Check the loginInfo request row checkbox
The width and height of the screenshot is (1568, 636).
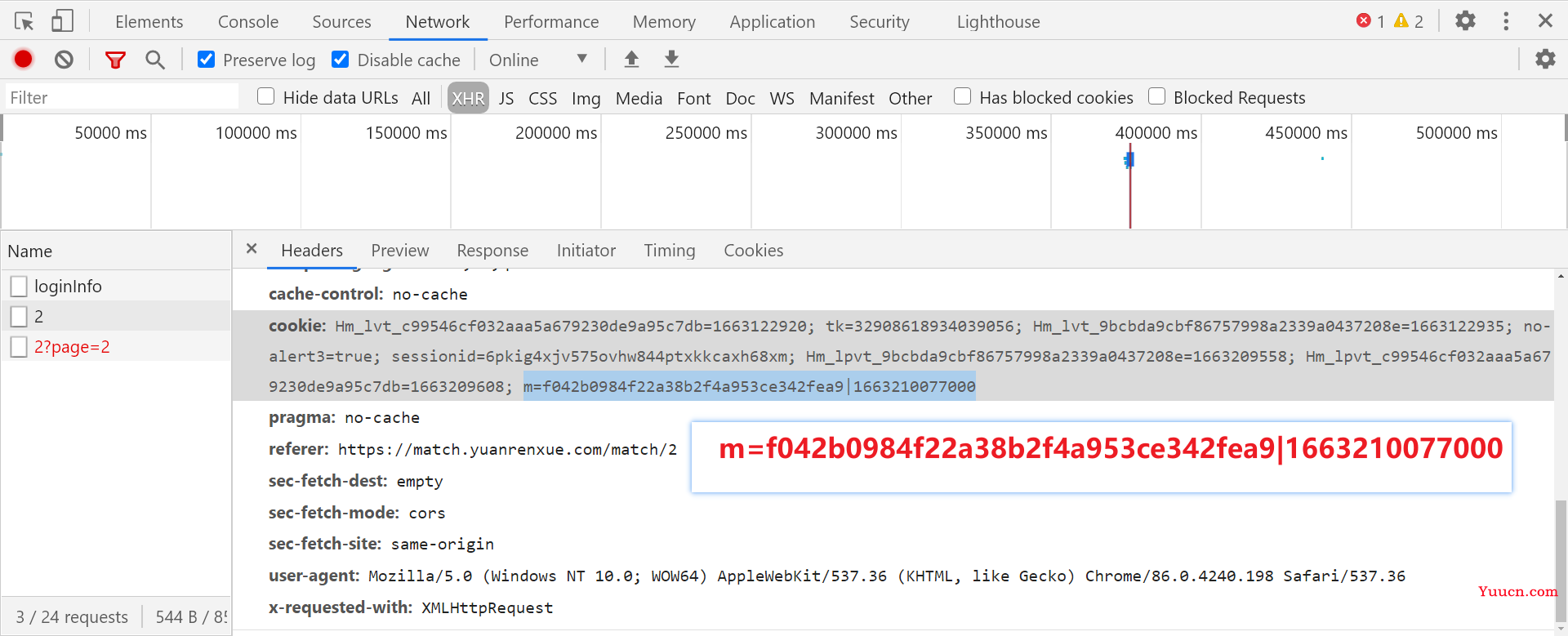(19, 286)
